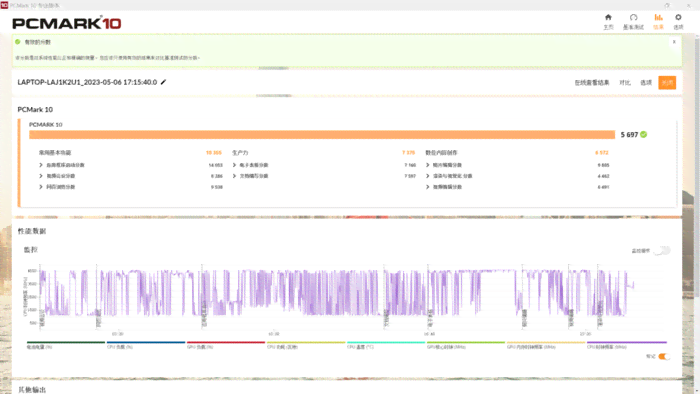Viewport: 700px width, 394px height.
Task: Click Options button in result header
Action: point(646,83)
